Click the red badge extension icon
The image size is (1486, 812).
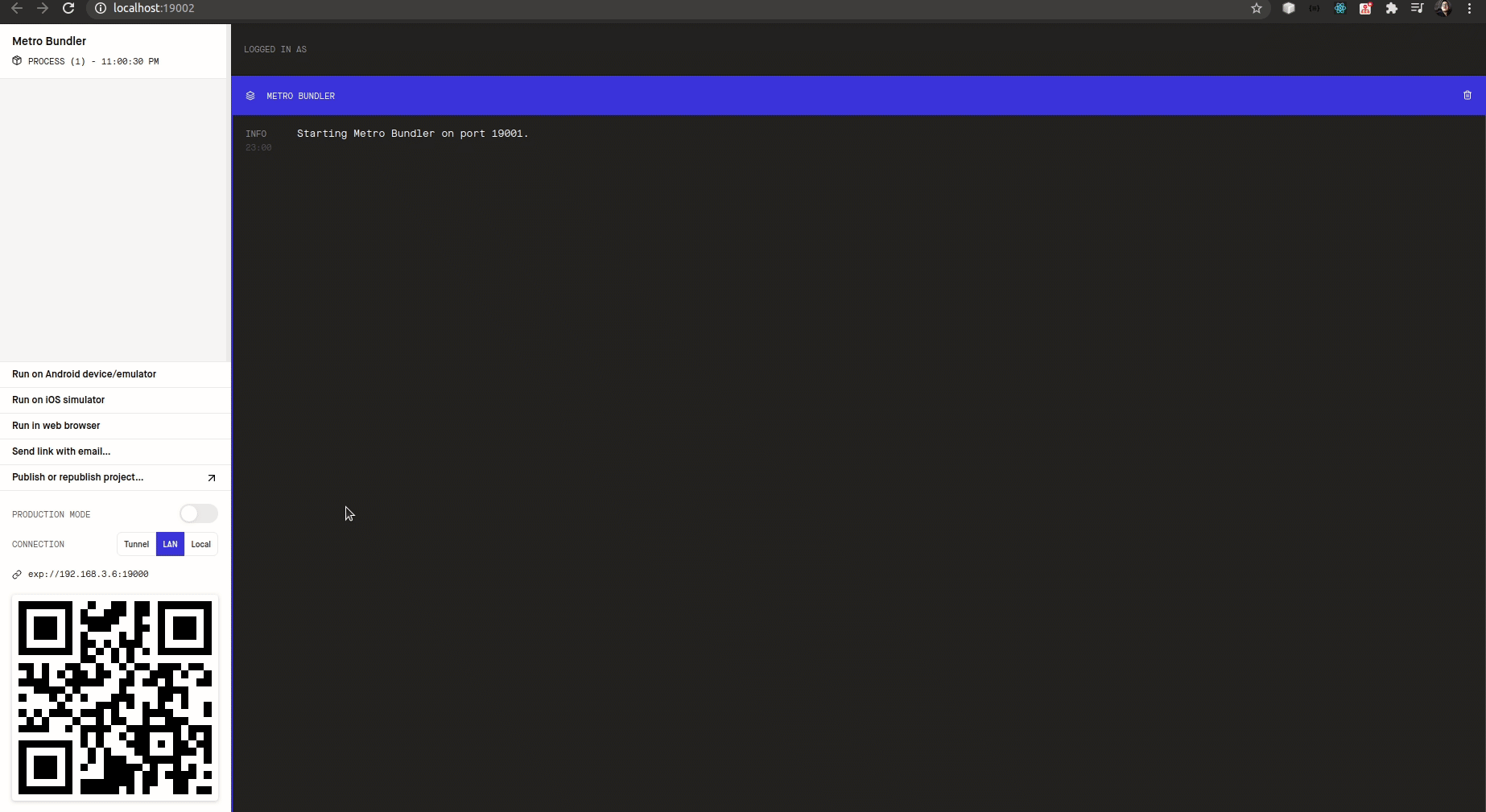(x=1366, y=8)
